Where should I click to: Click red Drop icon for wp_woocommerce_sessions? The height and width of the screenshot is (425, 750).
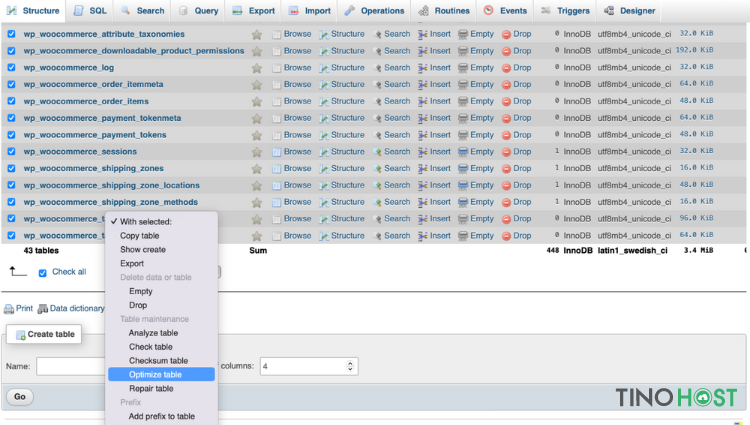coord(507,152)
